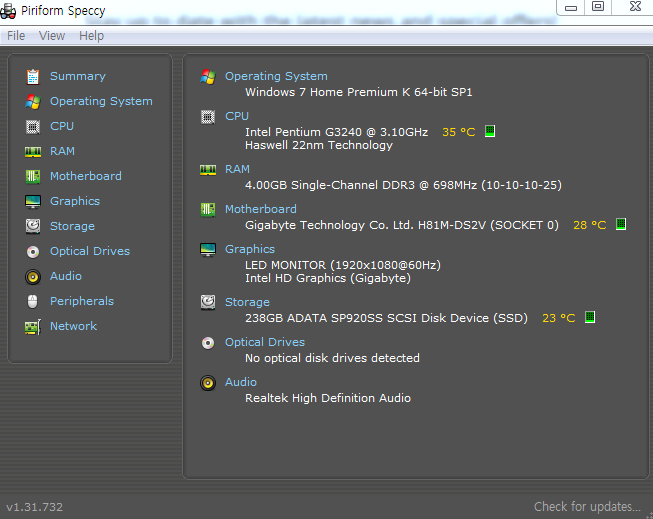Click the Storage hard drive icon in sidebar

tap(33, 226)
